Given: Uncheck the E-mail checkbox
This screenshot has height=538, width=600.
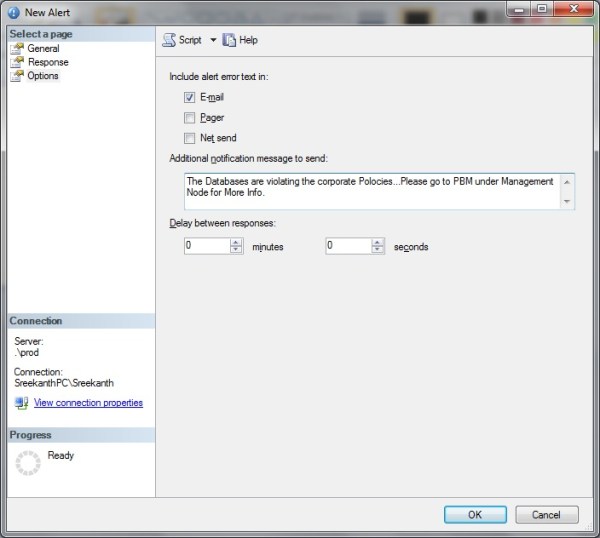Looking at the screenshot, I should [190, 98].
